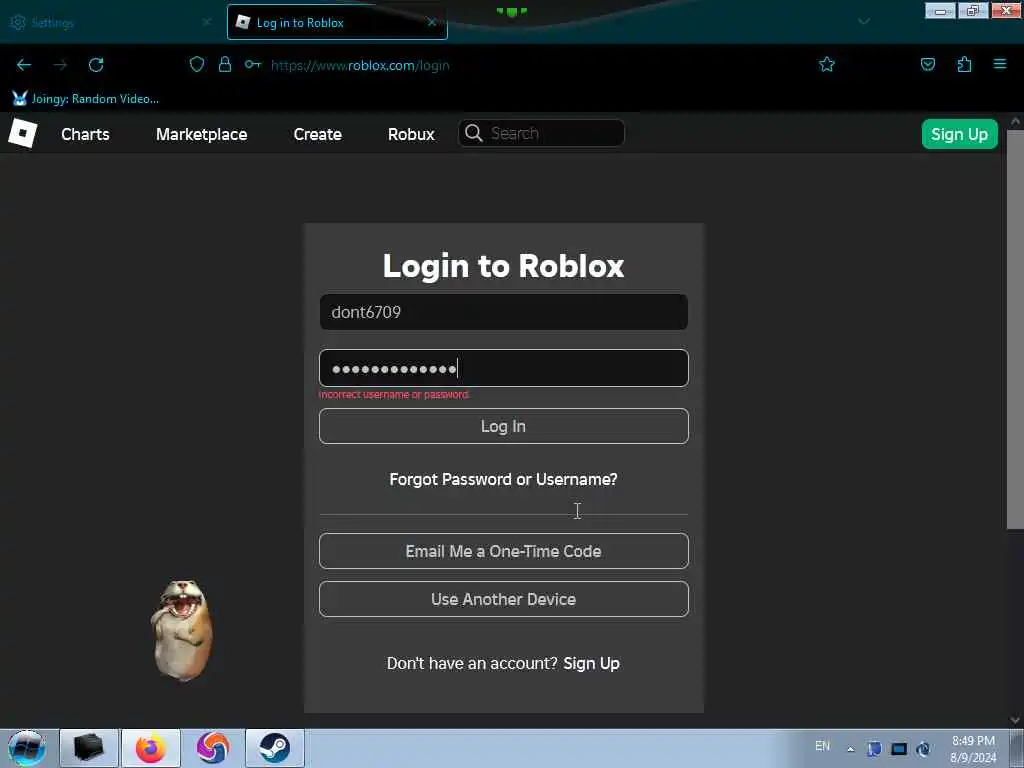Click the blue tray icon beside hidden-icons arrow

874,748
